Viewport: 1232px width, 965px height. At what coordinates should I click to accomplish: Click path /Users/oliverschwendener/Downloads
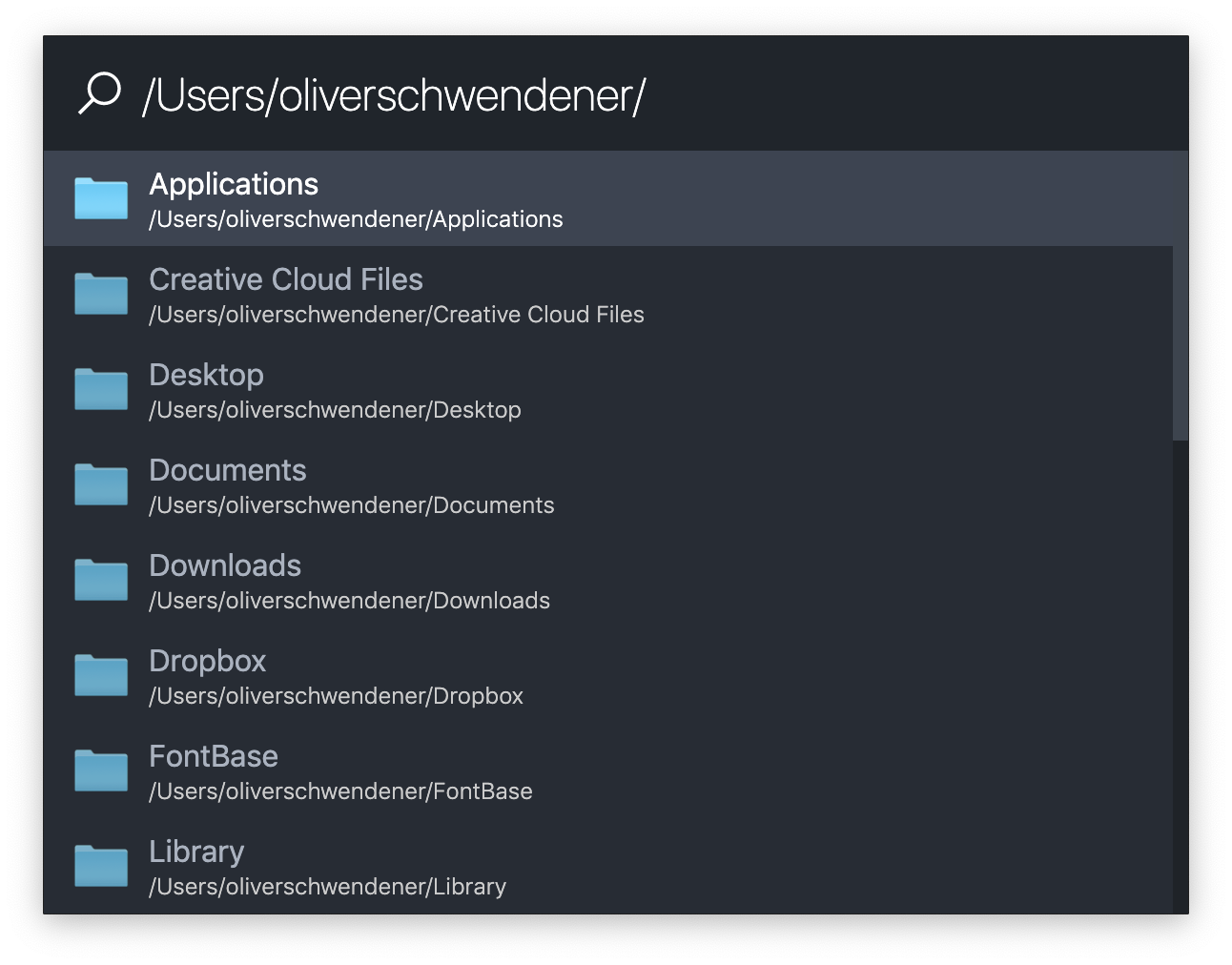[349, 601]
